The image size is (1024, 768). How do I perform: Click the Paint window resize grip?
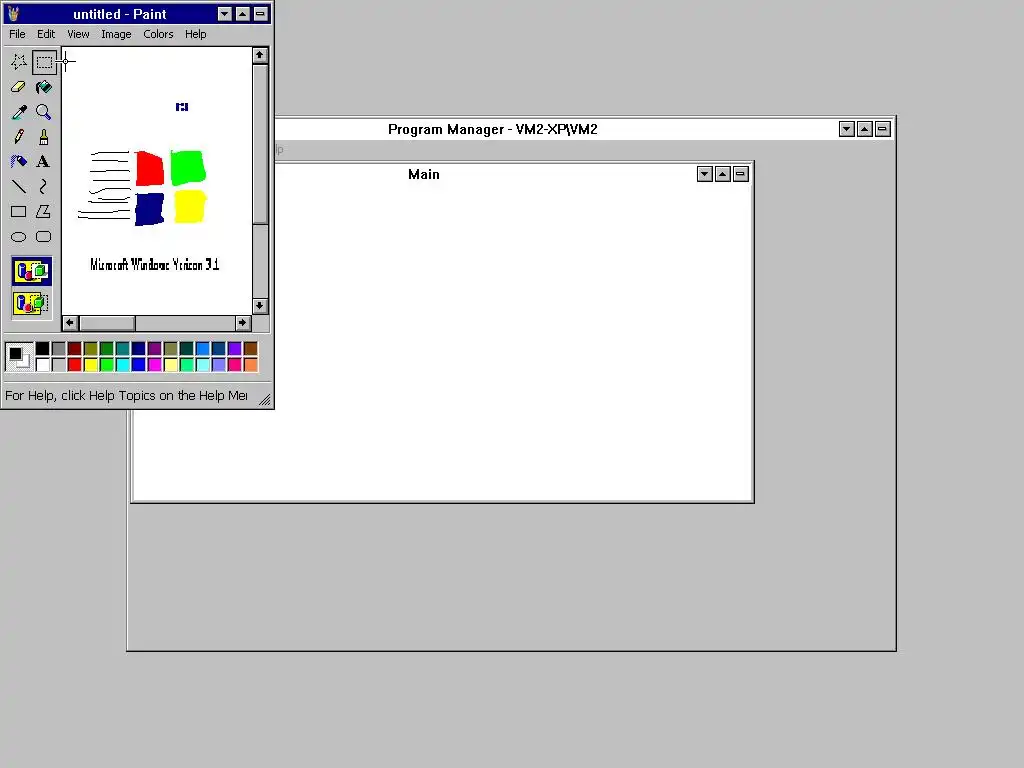click(x=264, y=400)
